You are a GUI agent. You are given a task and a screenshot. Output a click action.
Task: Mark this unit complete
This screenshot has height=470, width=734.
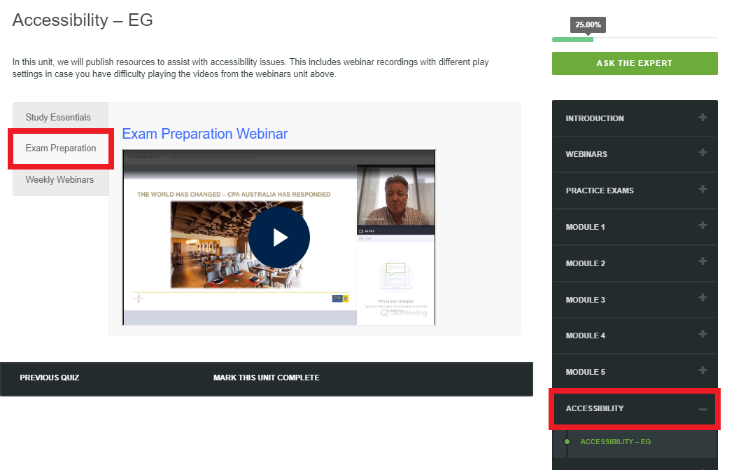click(x=266, y=378)
